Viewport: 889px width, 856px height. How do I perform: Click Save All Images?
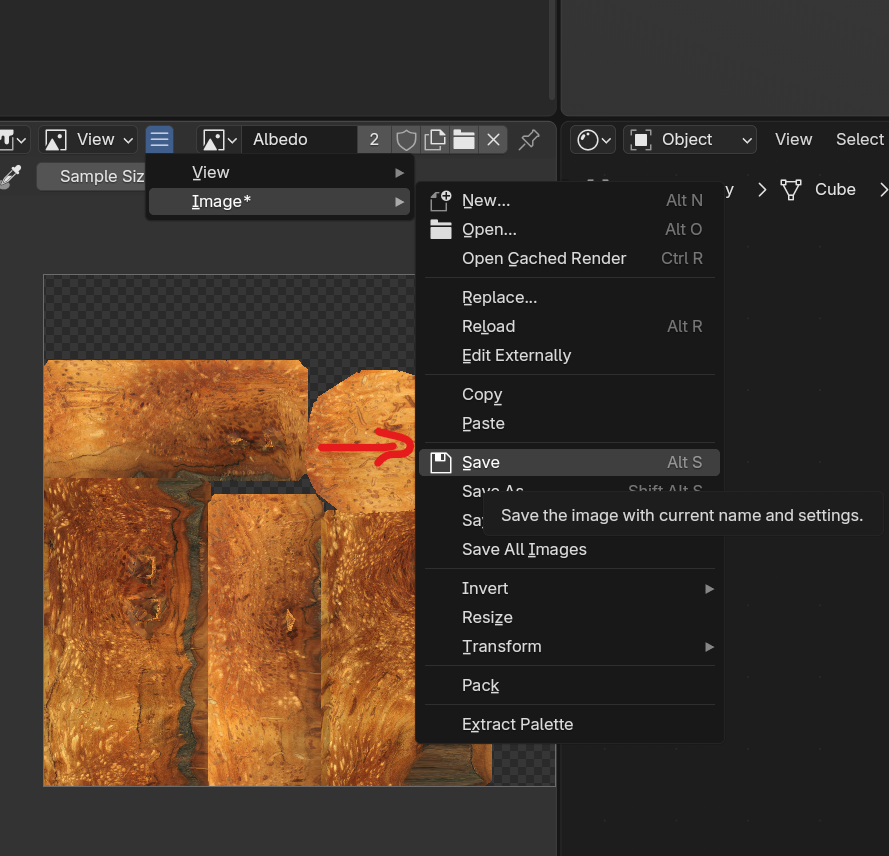[569, 549]
